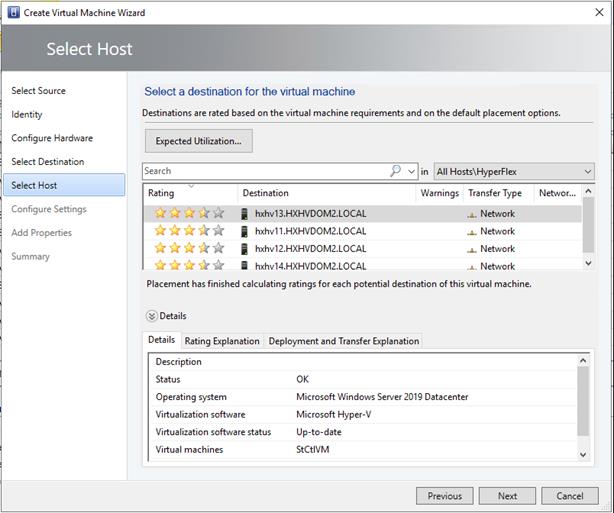The height and width of the screenshot is (513, 614).
Task: Go to the Identity step
Action: 27,114
